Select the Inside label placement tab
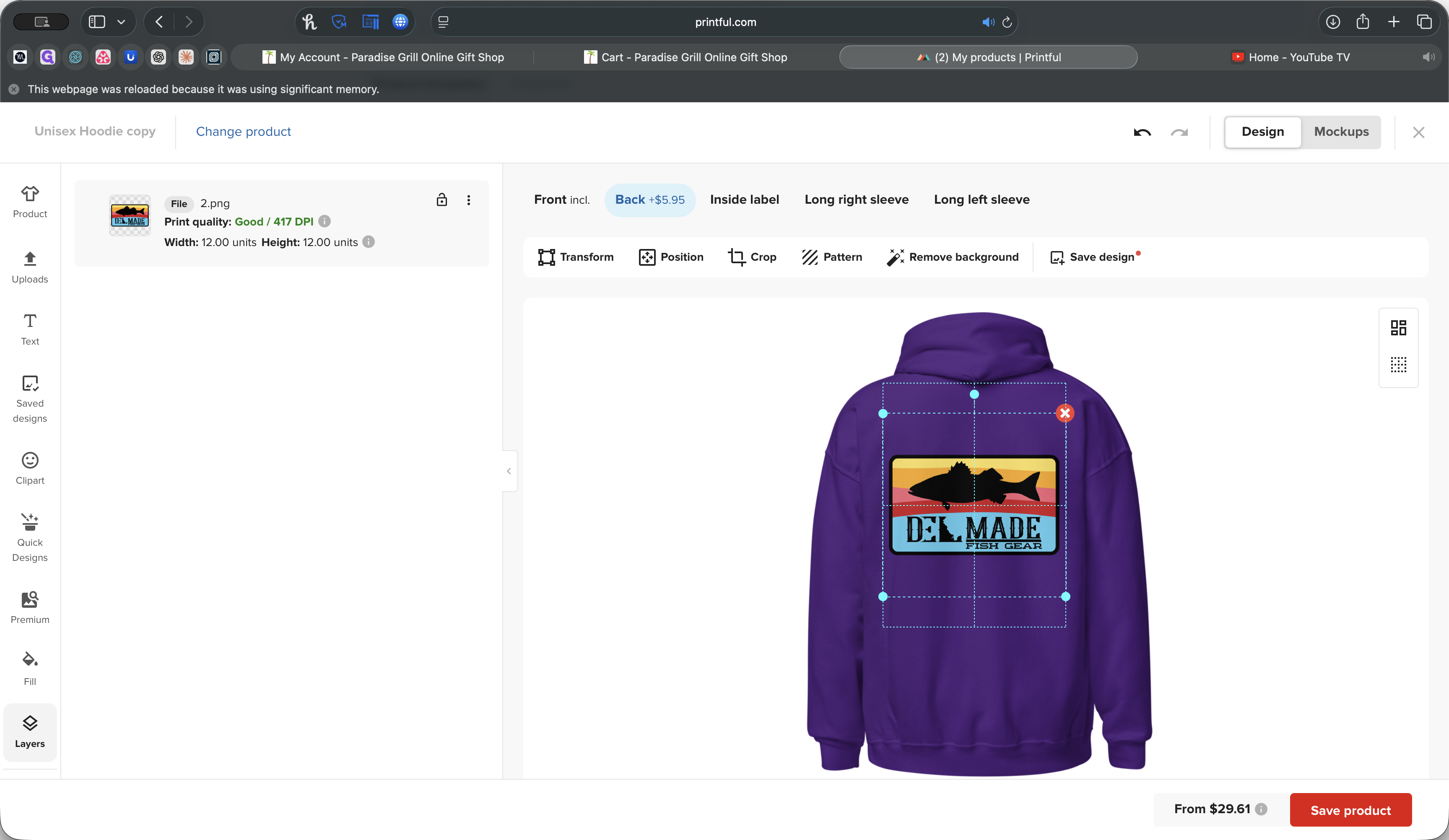 (x=744, y=200)
